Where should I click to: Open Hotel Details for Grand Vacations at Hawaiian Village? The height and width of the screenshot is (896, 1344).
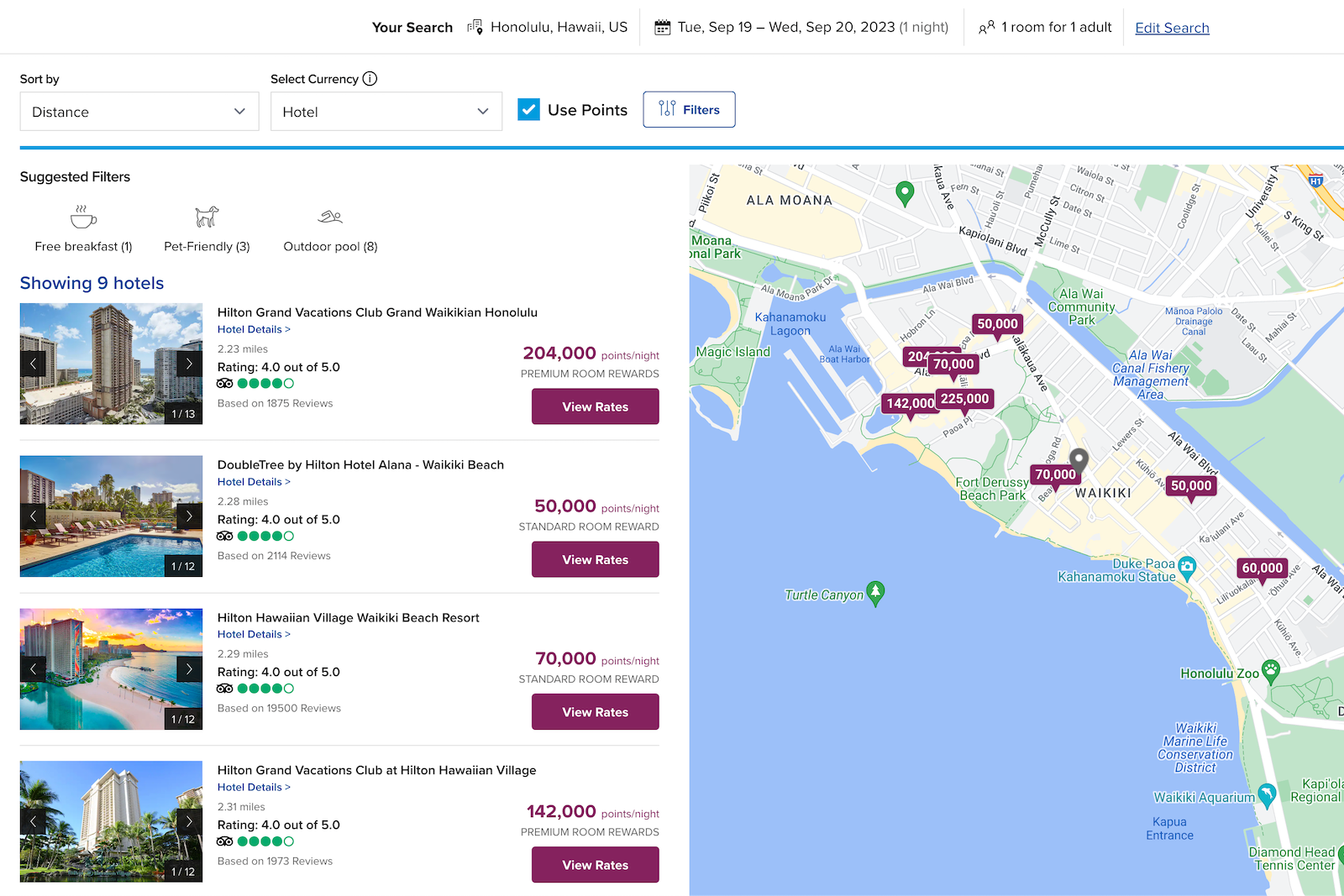pos(254,788)
